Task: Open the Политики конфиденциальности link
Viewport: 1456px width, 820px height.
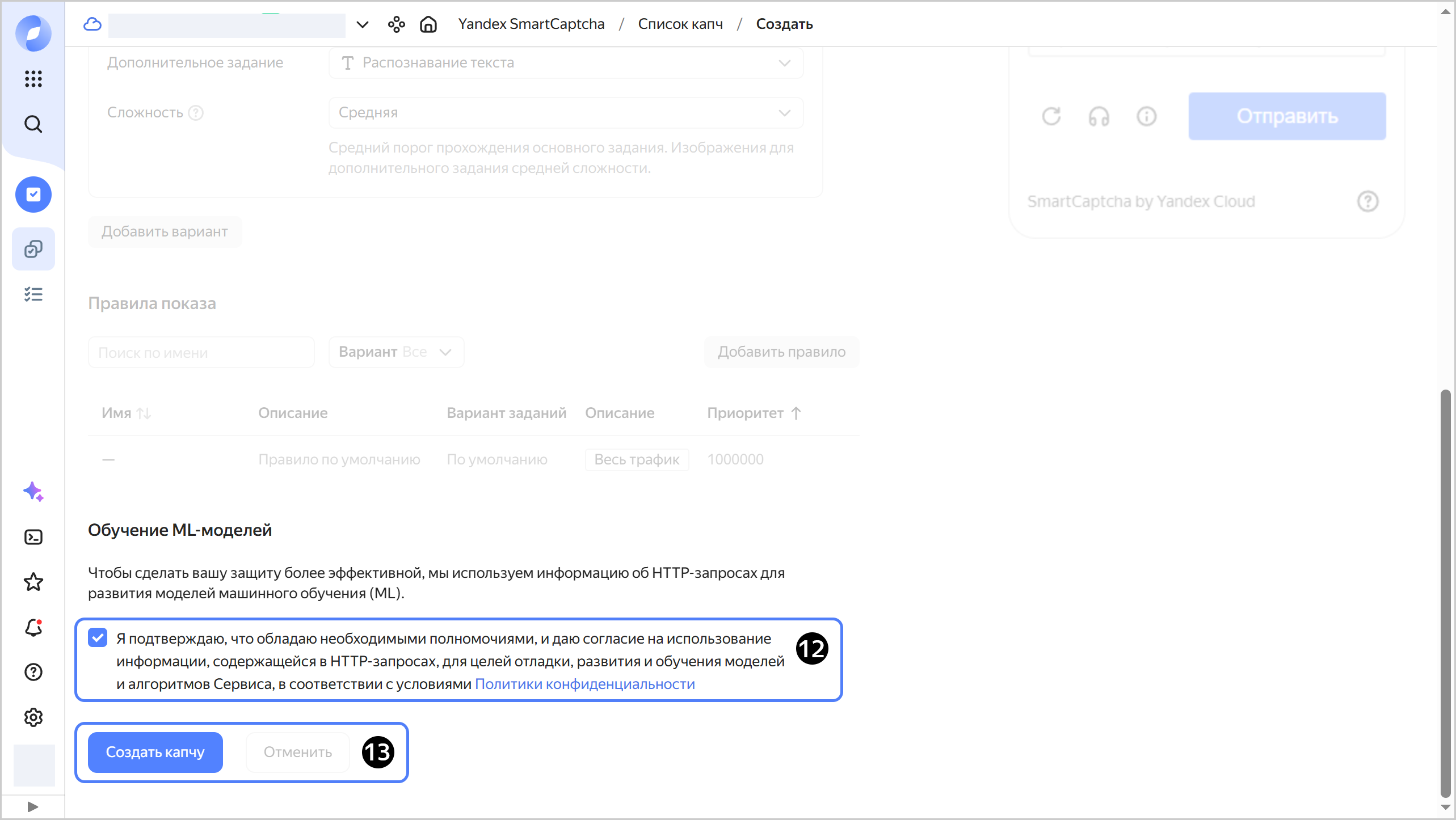Action: click(x=584, y=684)
